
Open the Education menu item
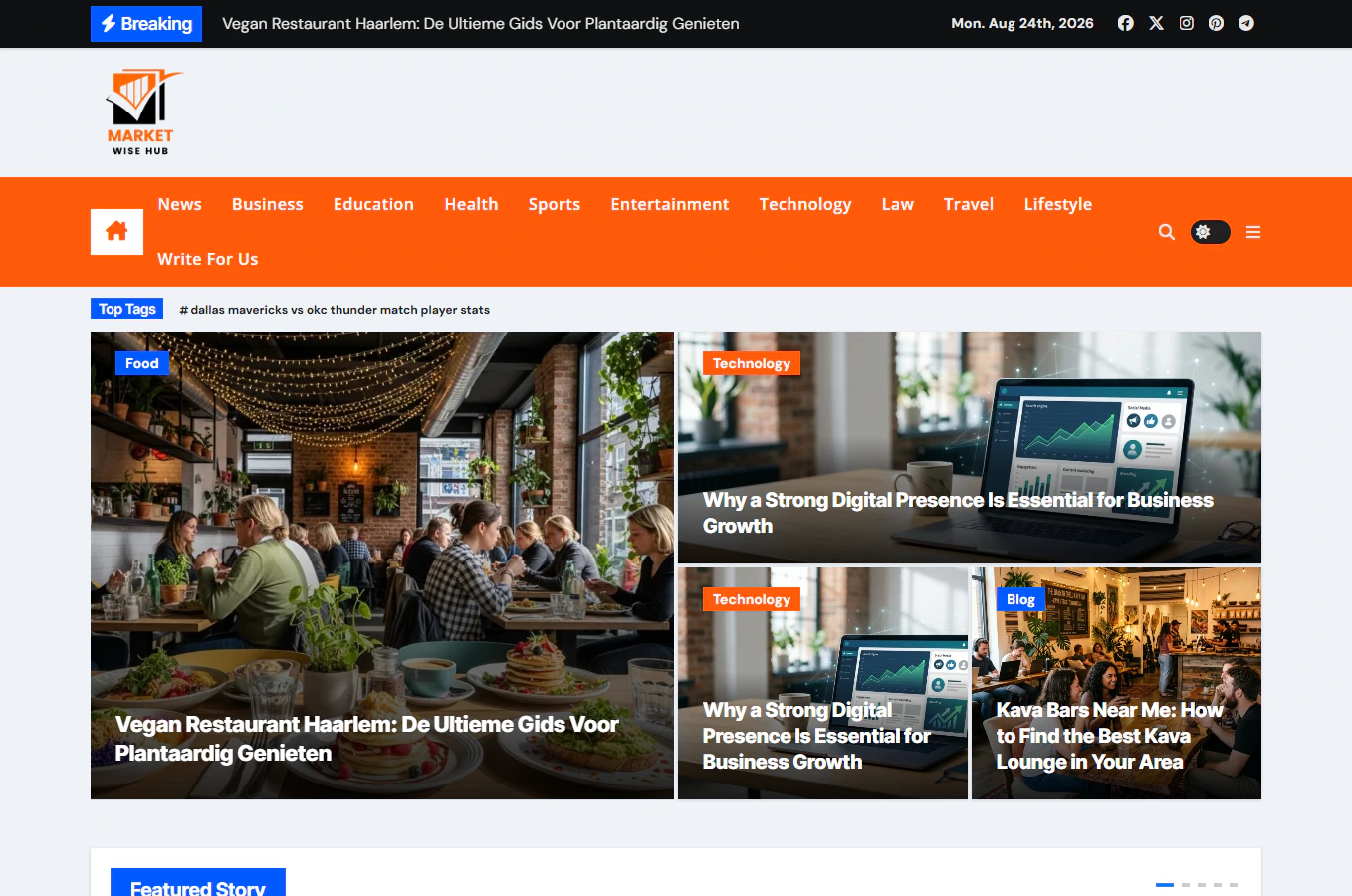[x=373, y=204]
